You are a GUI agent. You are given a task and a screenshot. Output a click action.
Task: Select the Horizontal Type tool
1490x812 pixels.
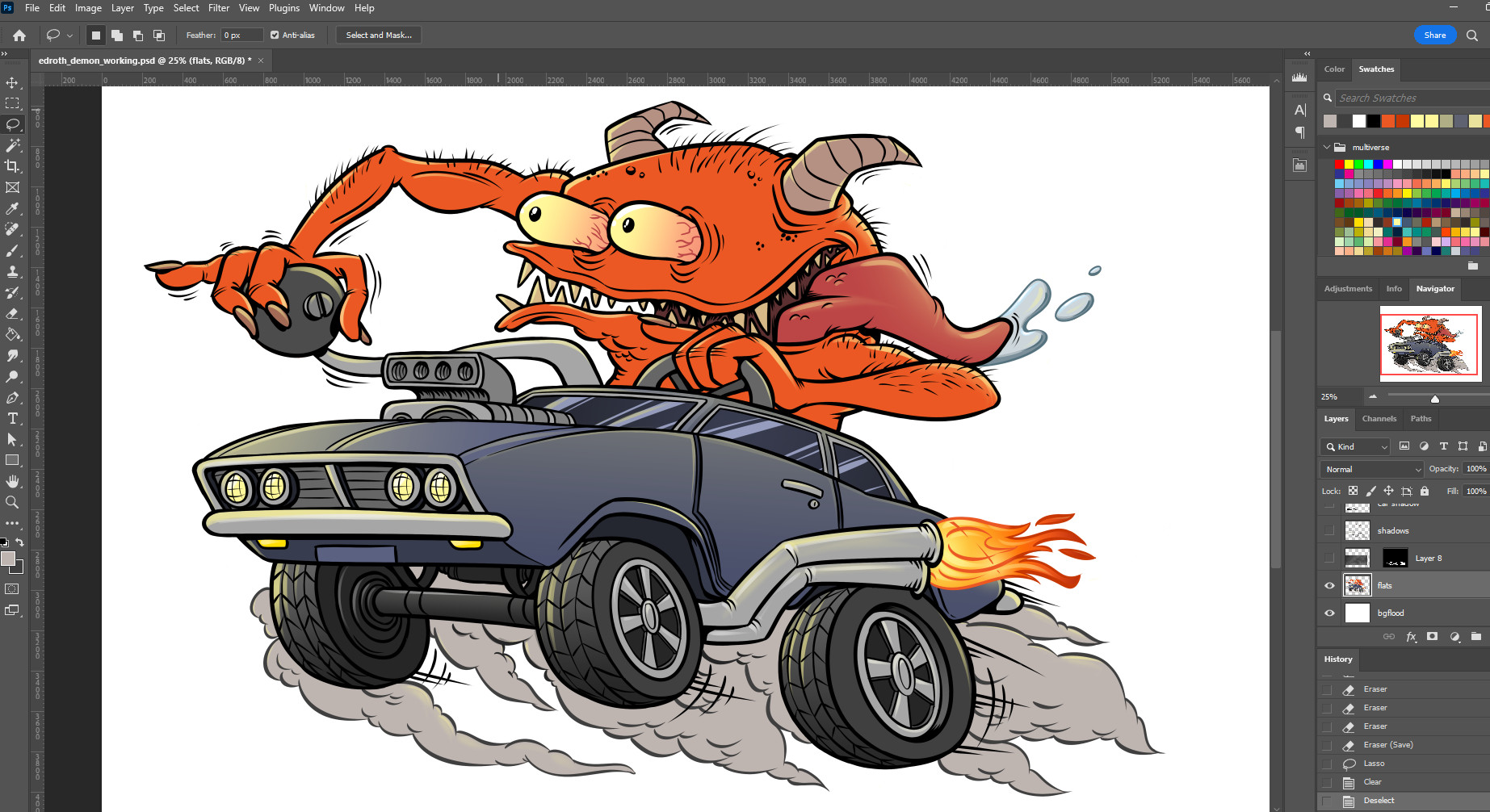pyautogui.click(x=12, y=418)
